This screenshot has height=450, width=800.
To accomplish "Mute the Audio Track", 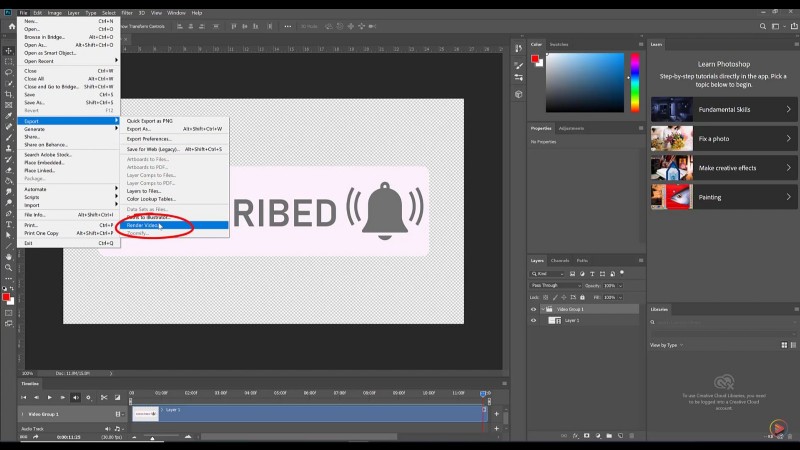I will click(x=108, y=429).
